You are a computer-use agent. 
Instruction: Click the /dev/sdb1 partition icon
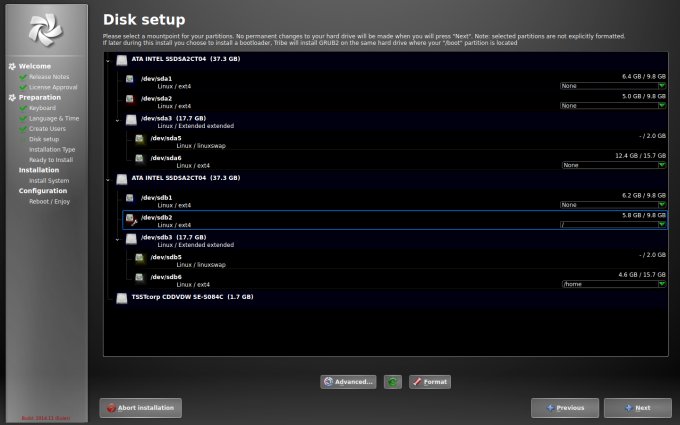pos(130,198)
